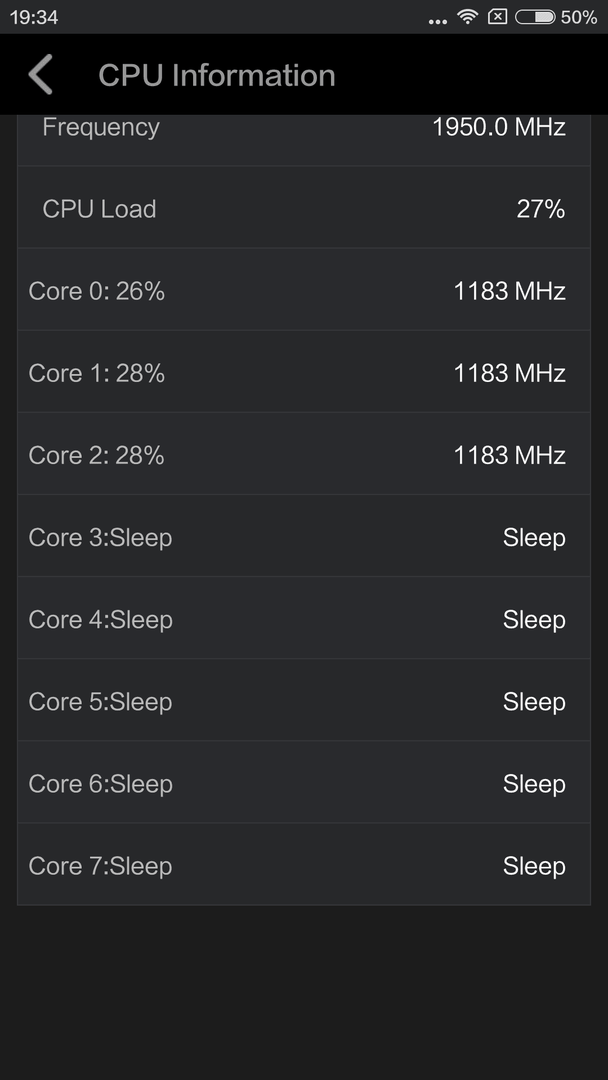Tap Core 2 frequency 1183 MHz
The width and height of the screenshot is (608, 1080).
click(x=510, y=455)
